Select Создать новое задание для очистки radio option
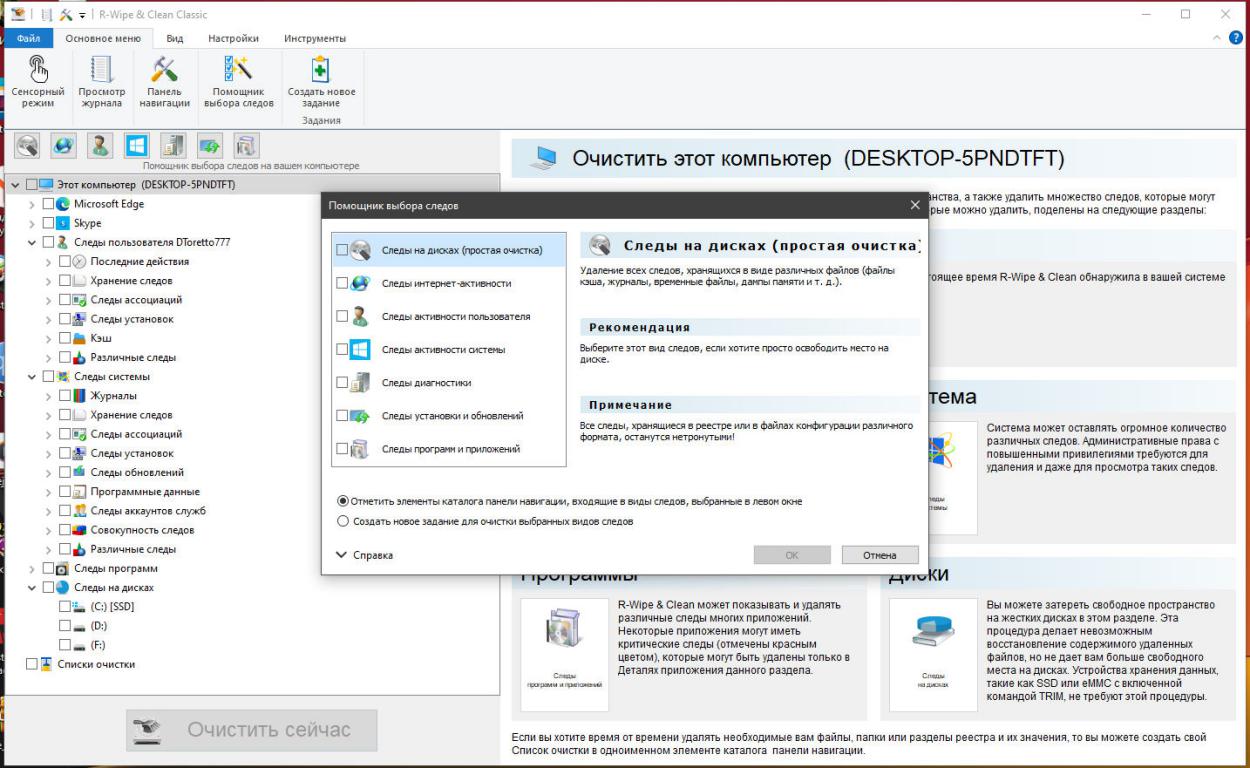 pyautogui.click(x=343, y=521)
